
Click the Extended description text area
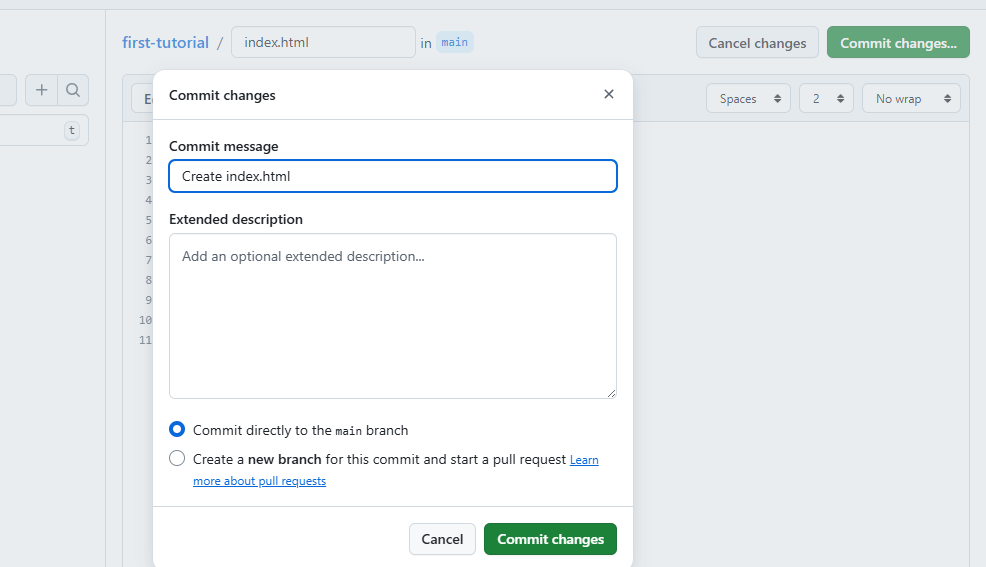coord(393,316)
